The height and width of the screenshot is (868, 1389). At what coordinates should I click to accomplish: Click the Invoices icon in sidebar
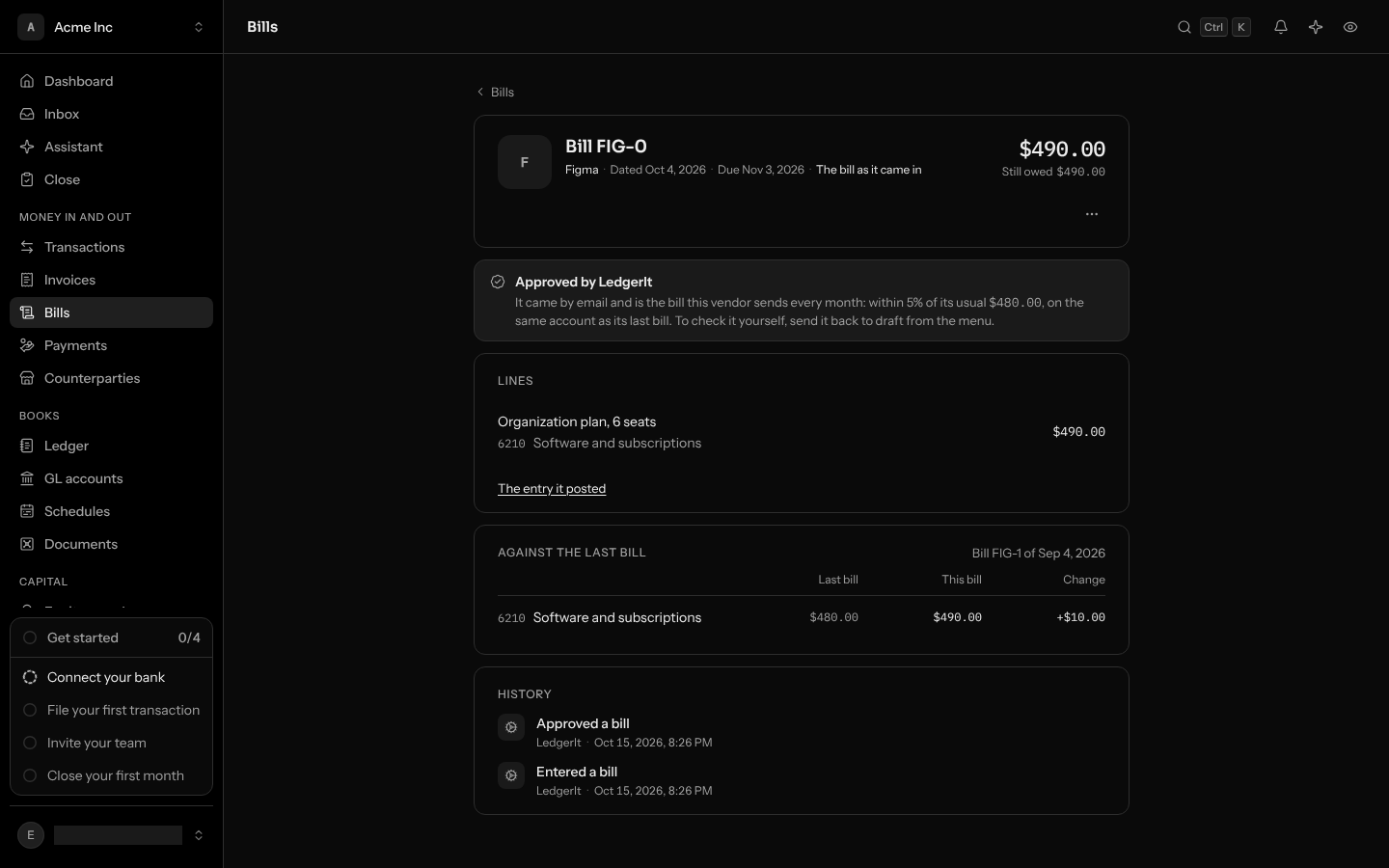click(x=27, y=280)
